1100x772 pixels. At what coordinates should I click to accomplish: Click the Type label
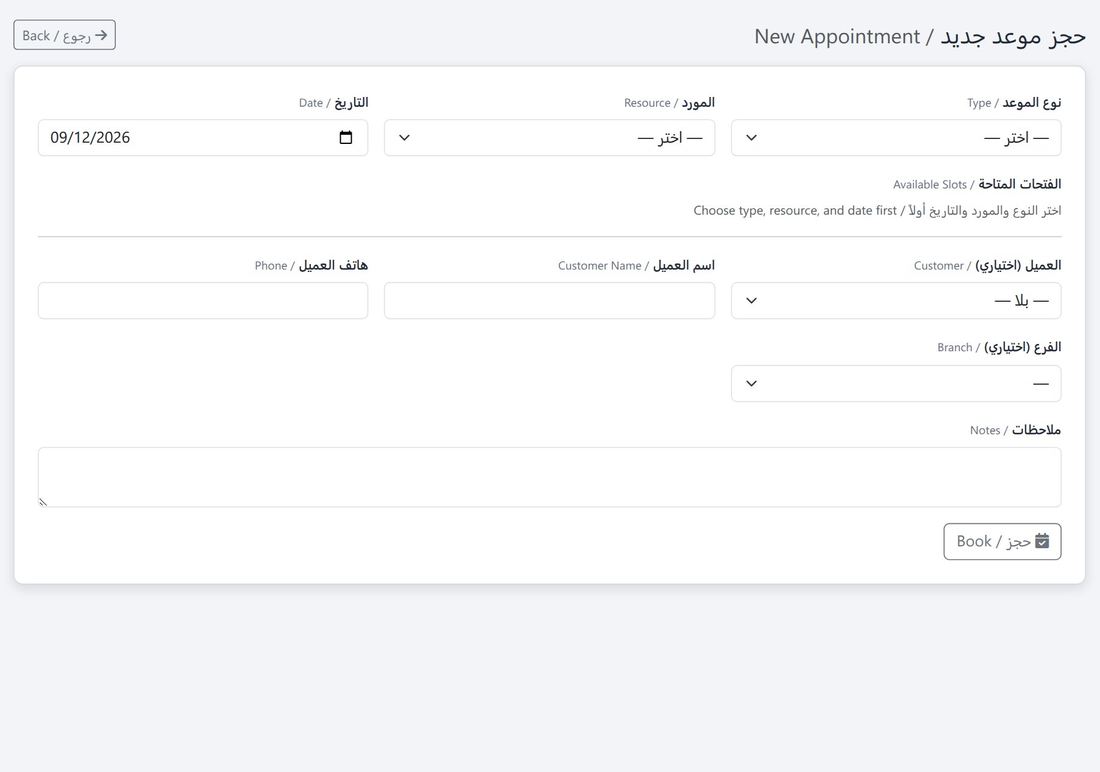(x=1014, y=102)
